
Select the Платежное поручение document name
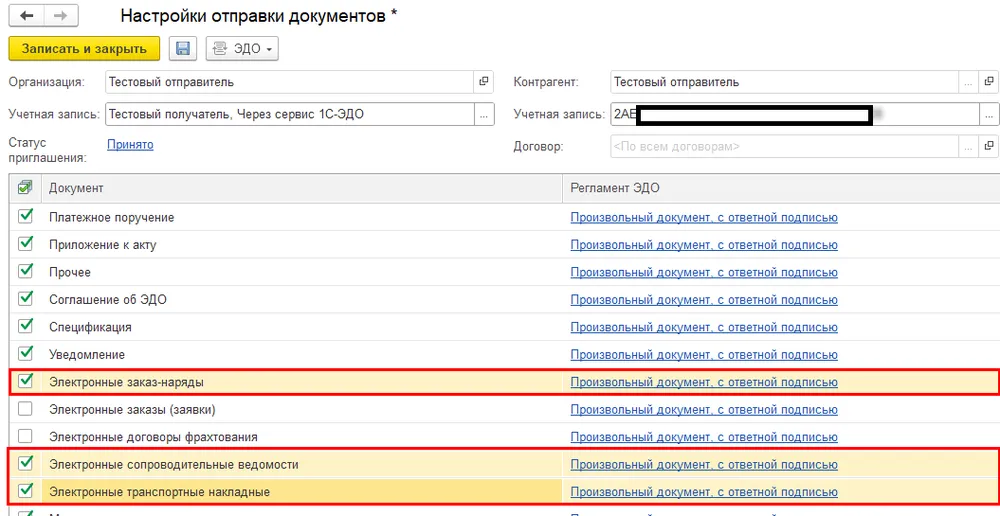click(x=112, y=217)
